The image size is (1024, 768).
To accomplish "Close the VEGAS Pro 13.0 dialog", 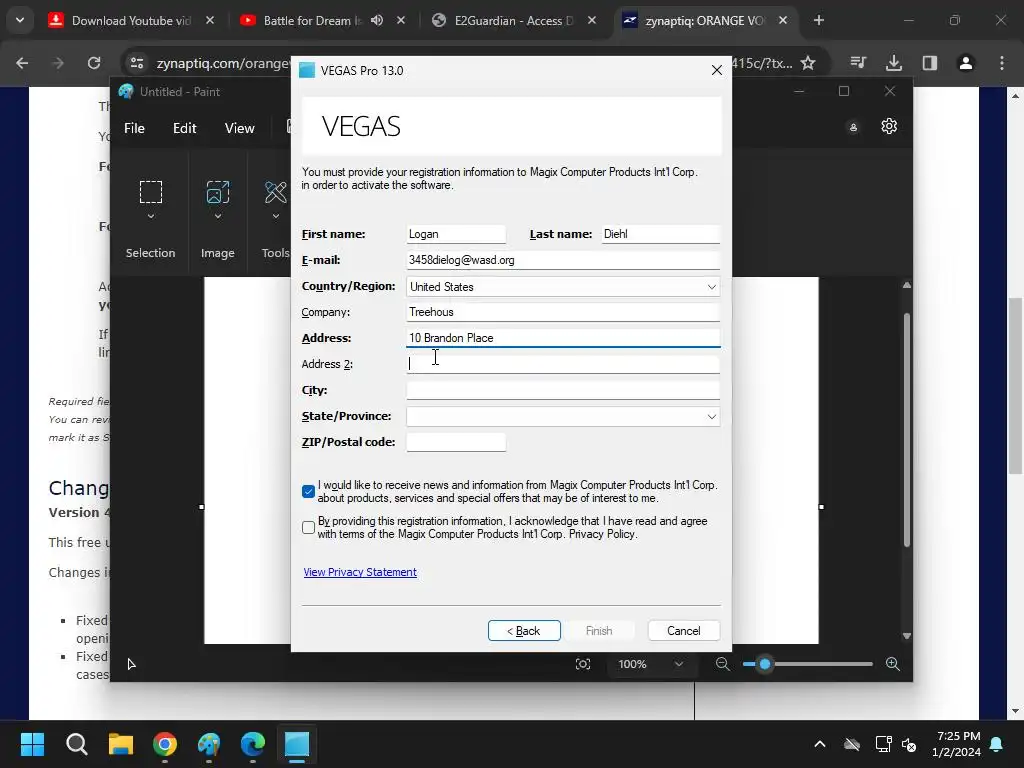I will (716, 70).
